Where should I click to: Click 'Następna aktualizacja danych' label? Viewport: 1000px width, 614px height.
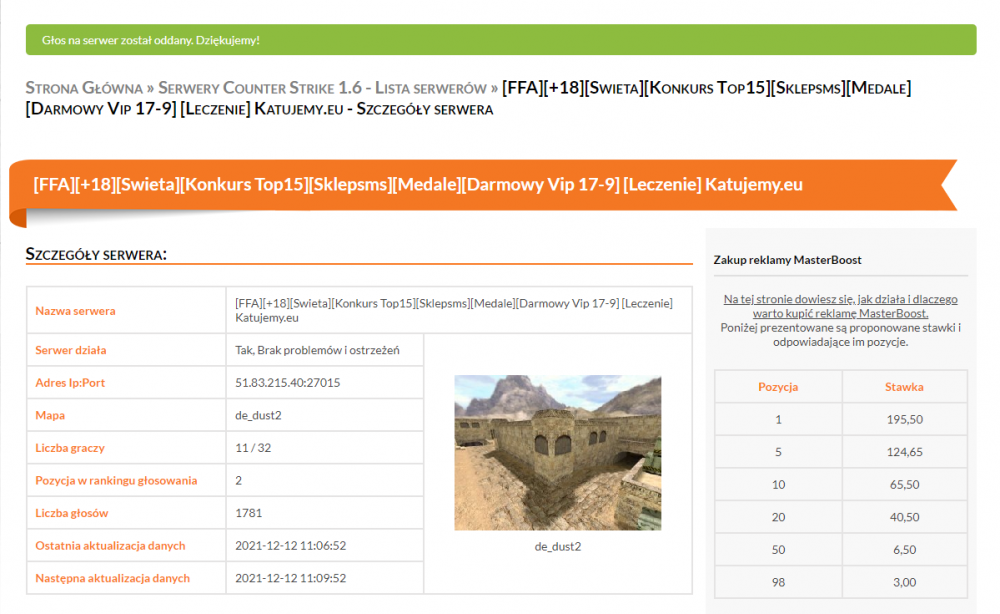(112, 578)
